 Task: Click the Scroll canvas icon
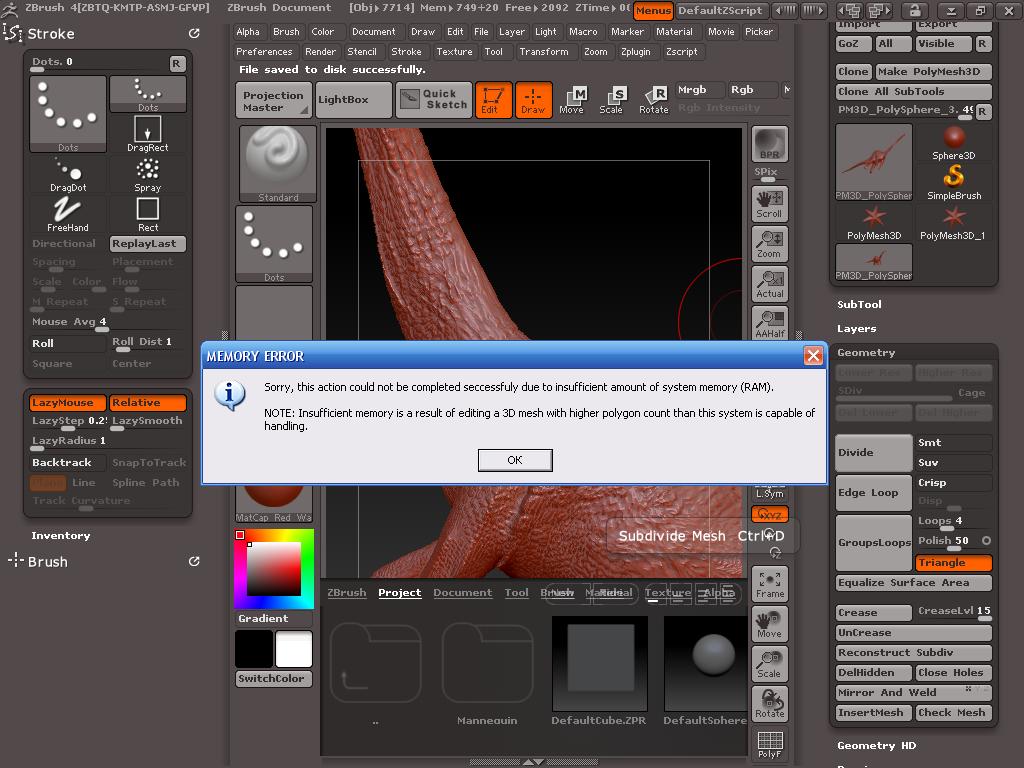[770, 204]
